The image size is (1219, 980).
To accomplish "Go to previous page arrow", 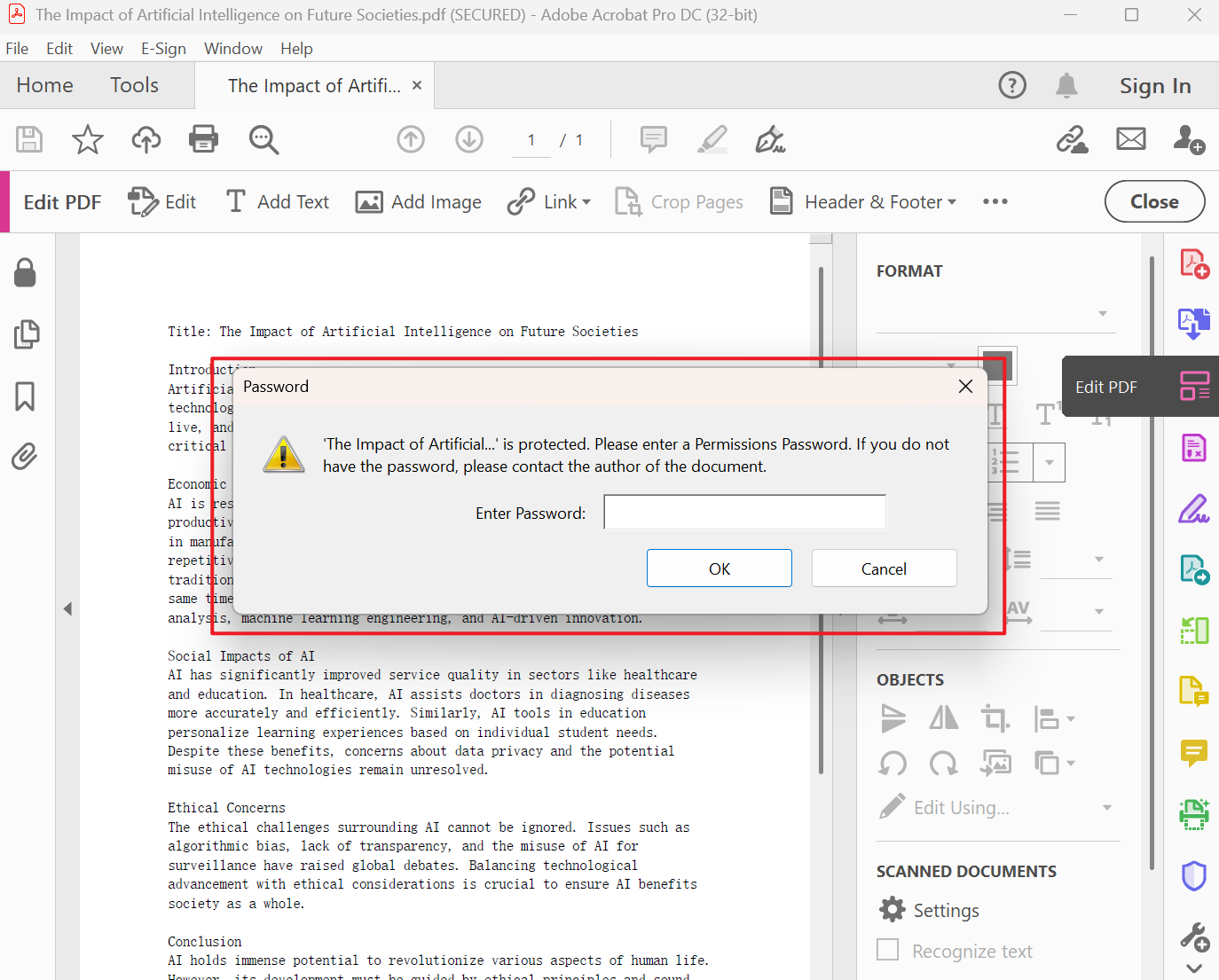I will [411, 139].
